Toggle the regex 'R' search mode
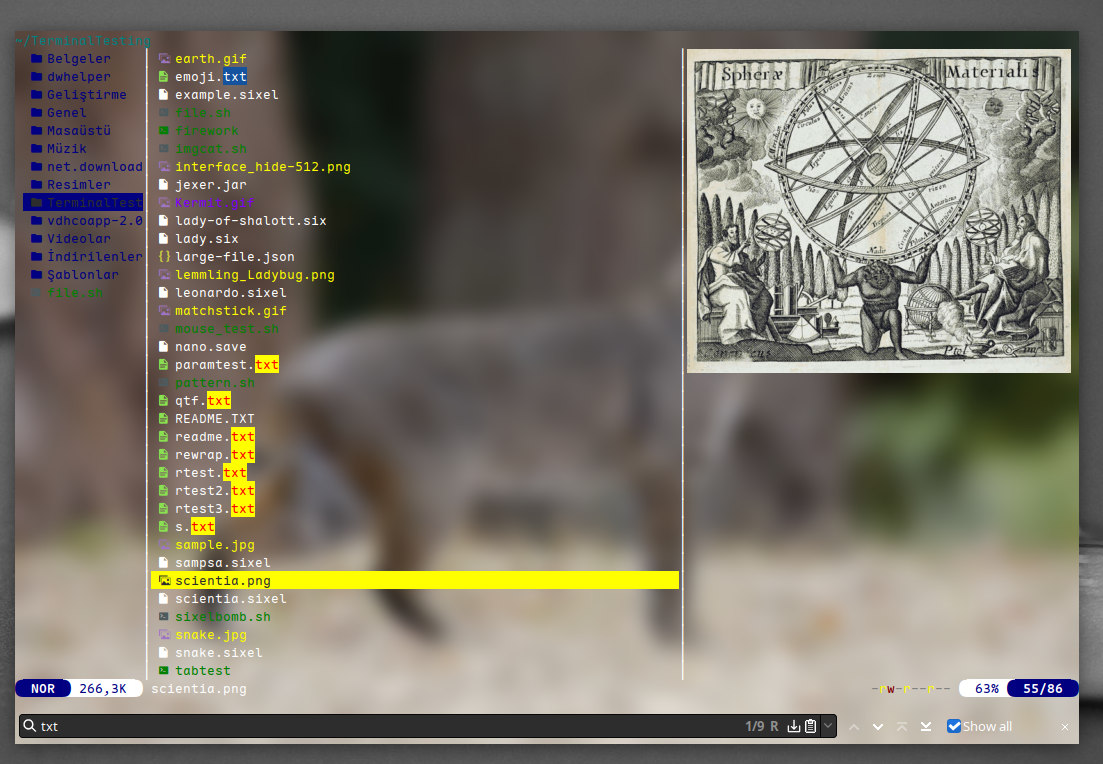This screenshot has height=764, width=1103. click(774, 726)
